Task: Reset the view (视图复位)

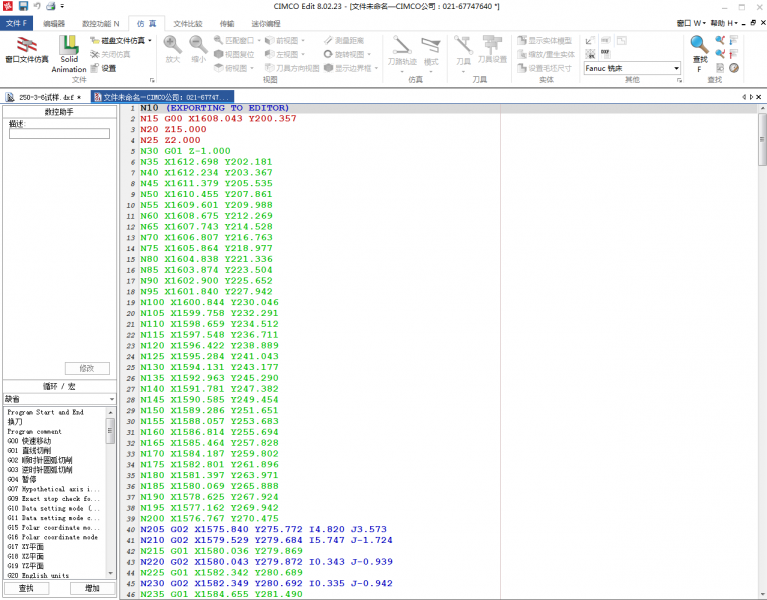Action: click(234, 54)
